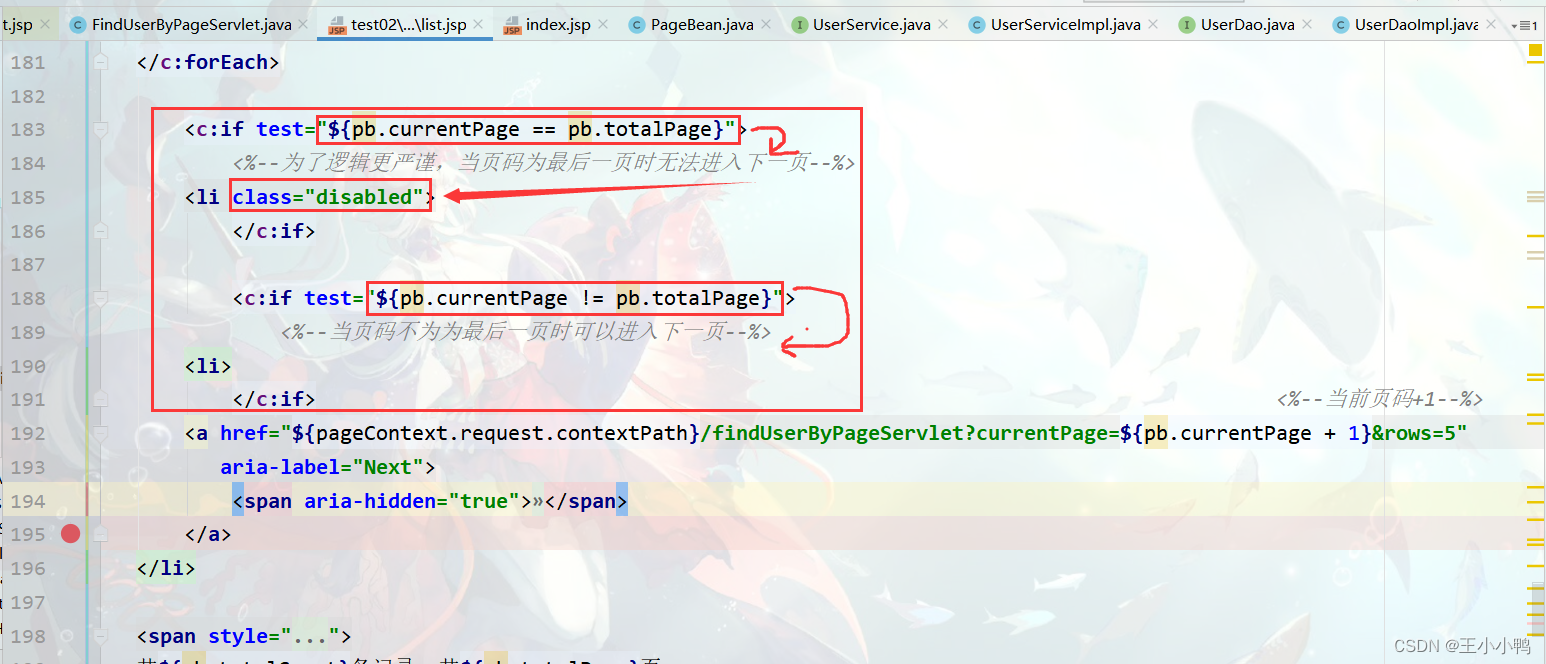Click the closing </li> tag on line 196
The height and width of the screenshot is (664, 1546).
166,568
